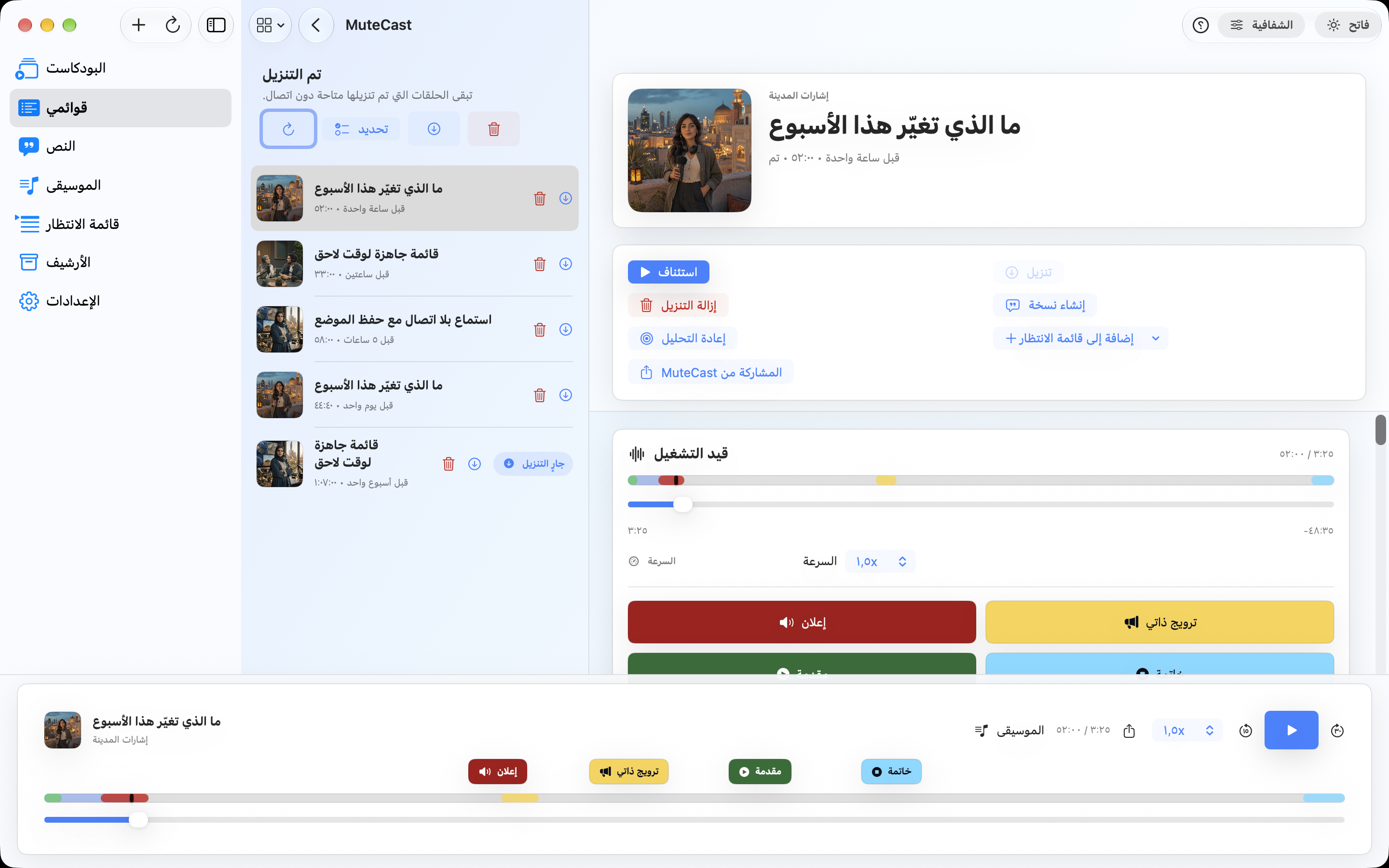1389x868 pixels.
Task: Click the playback slider knob in the Now Playing panel
Action: coord(682,504)
